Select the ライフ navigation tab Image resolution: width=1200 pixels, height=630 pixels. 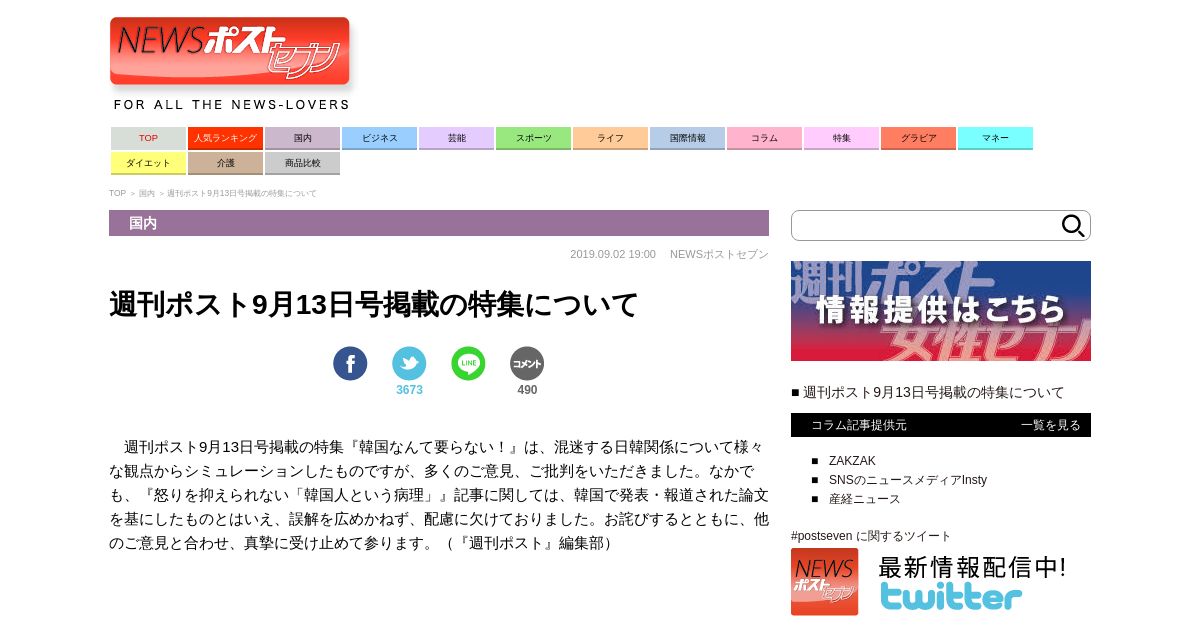610,138
